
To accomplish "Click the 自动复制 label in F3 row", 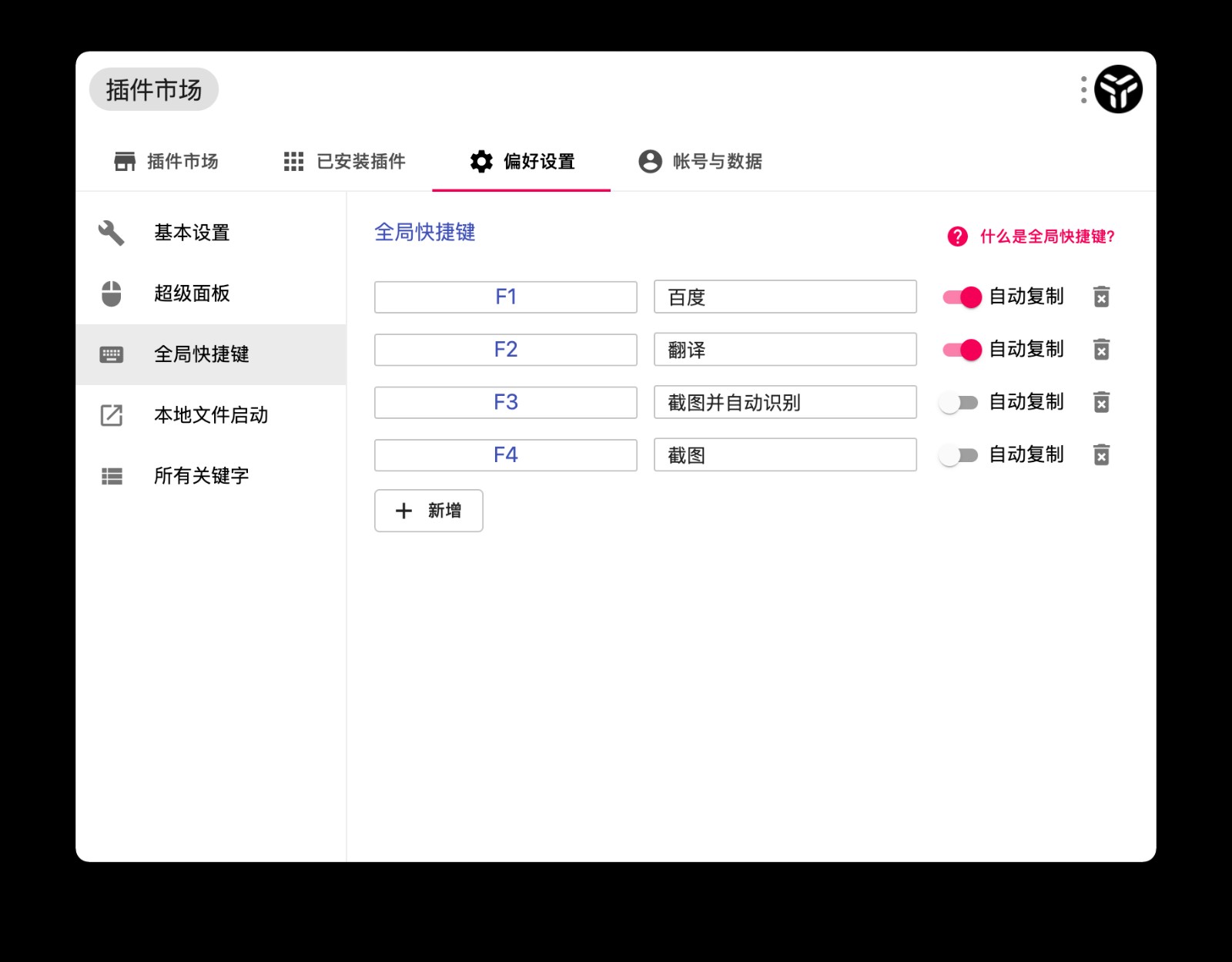I will [1026, 402].
